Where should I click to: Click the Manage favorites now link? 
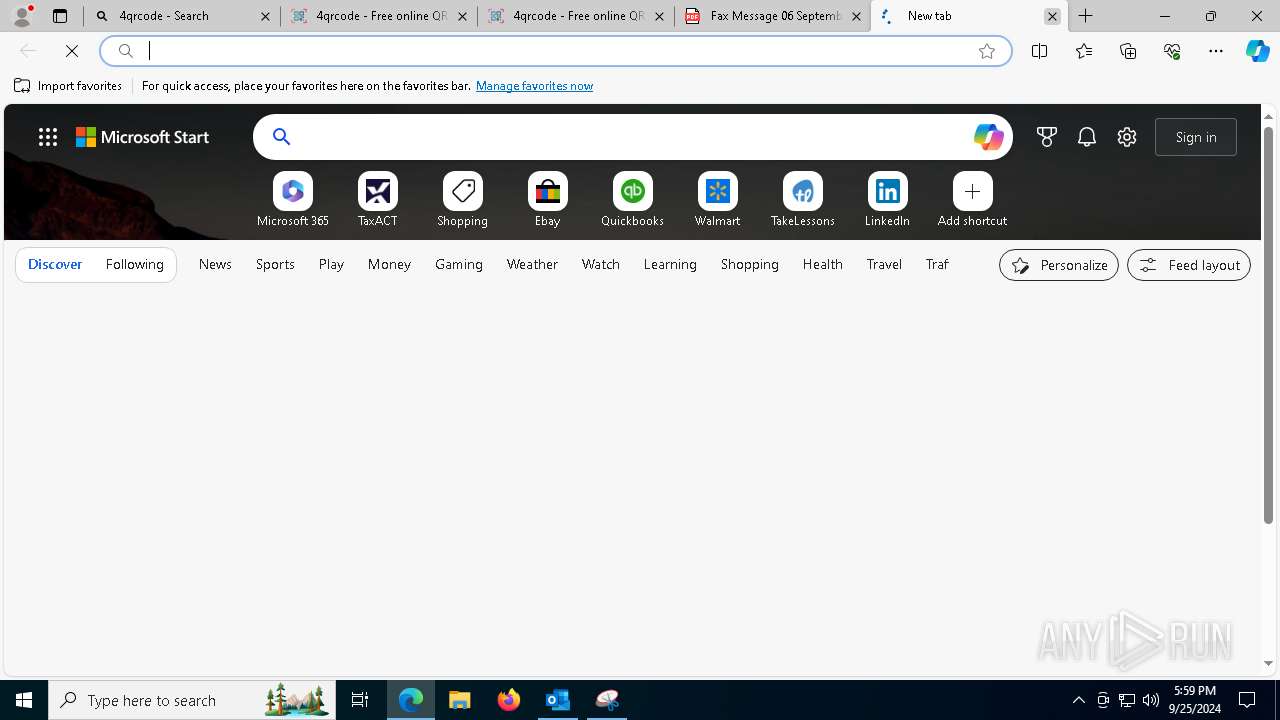[x=534, y=86]
